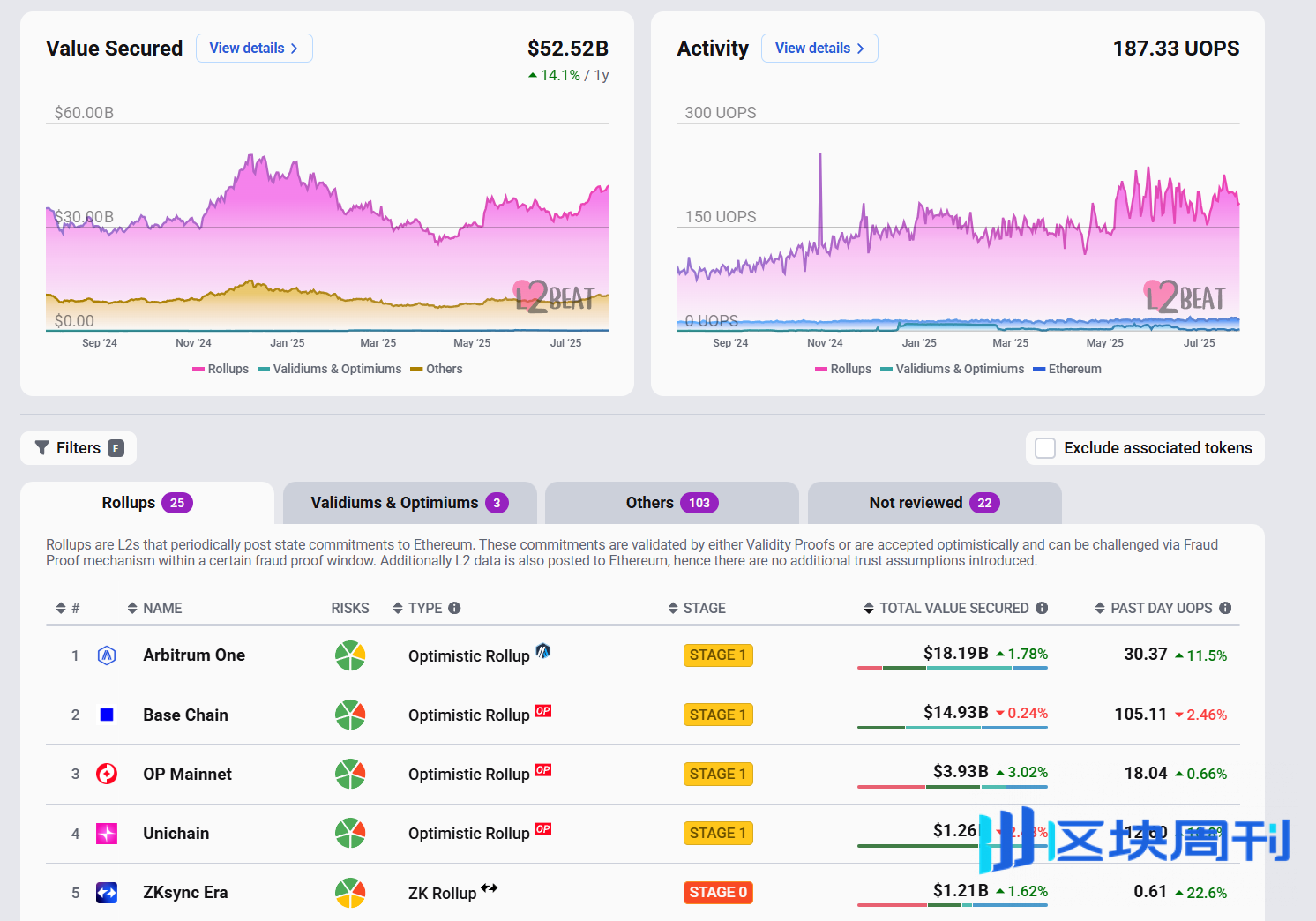The image size is (1316, 921).
Task: Open View details for Value Secured
Action: (254, 48)
